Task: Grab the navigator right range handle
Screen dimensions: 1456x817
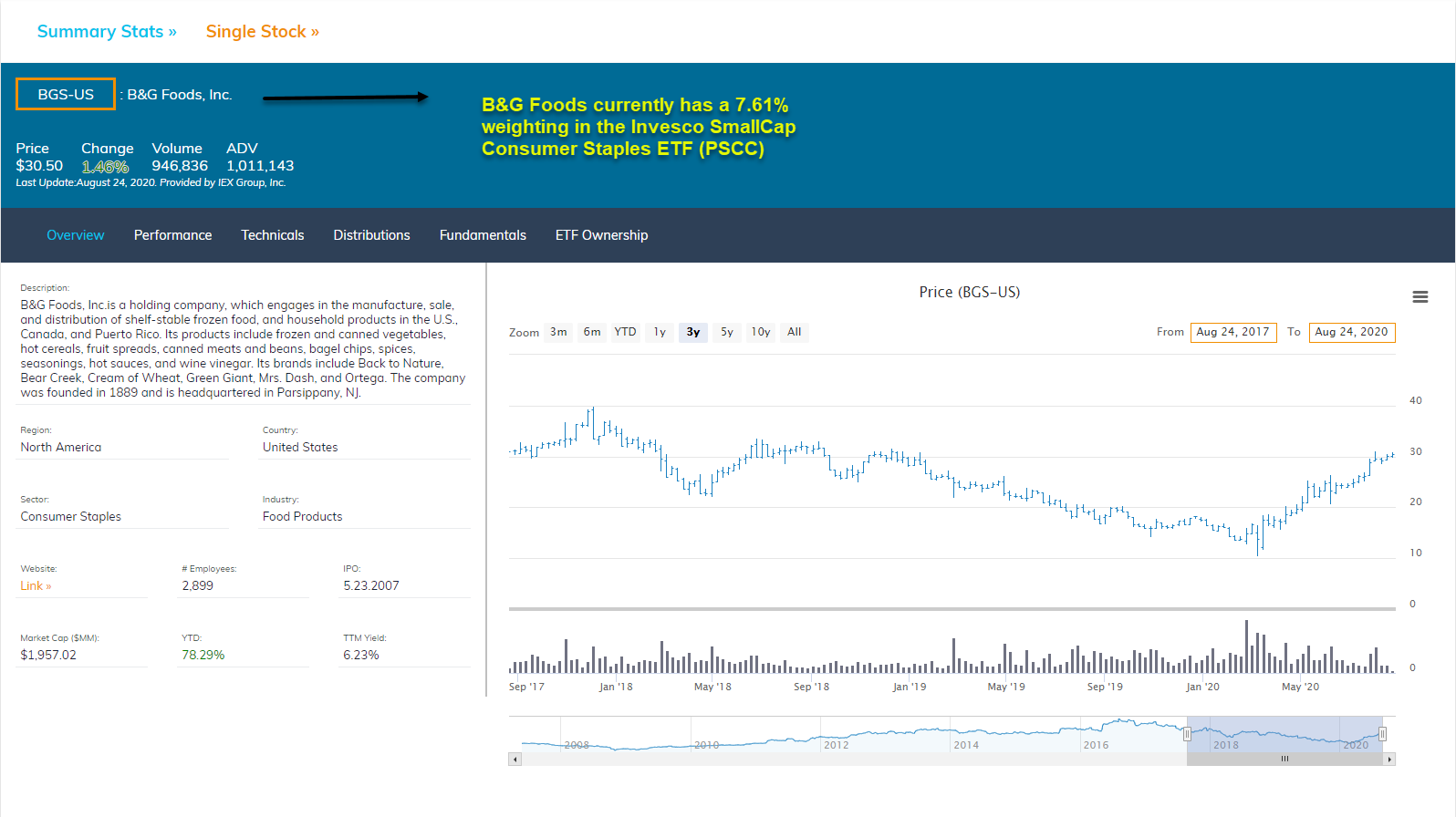Action: [x=1383, y=734]
